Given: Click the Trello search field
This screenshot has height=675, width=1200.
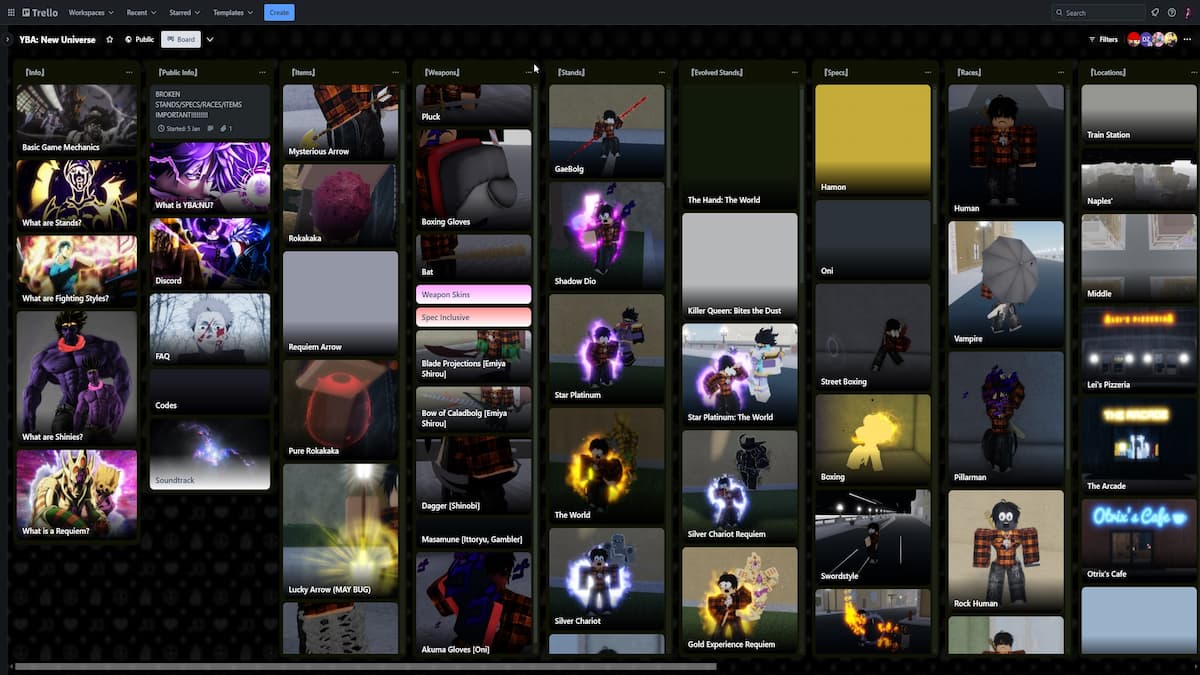Looking at the screenshot, I should pos(1098,13).
